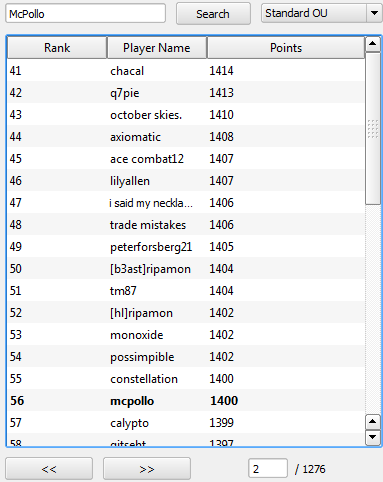Click points value 1414
This screenshot has height=482, width=383.
coord(221,71)
